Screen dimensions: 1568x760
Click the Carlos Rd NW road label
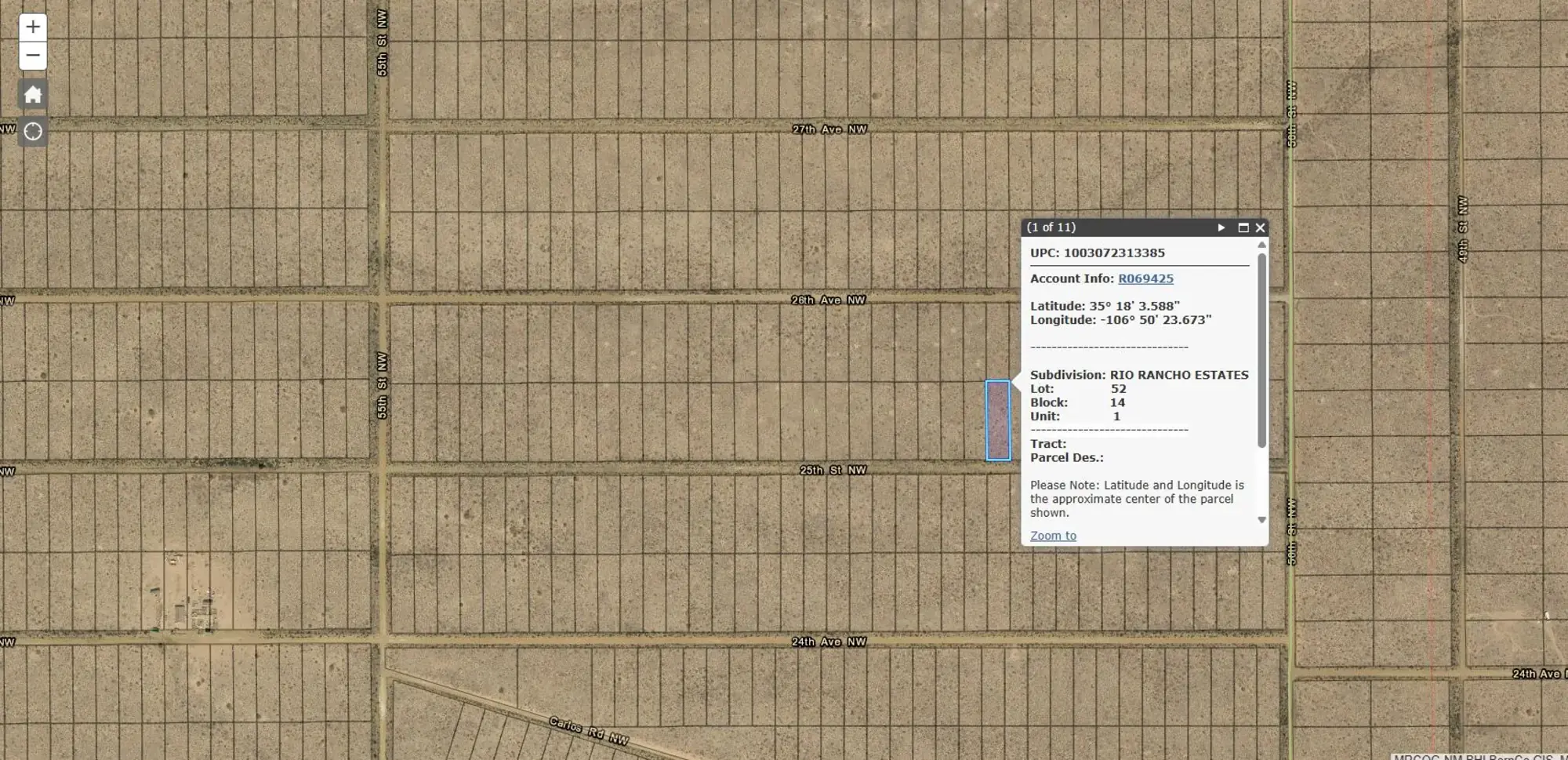[588, 730]
